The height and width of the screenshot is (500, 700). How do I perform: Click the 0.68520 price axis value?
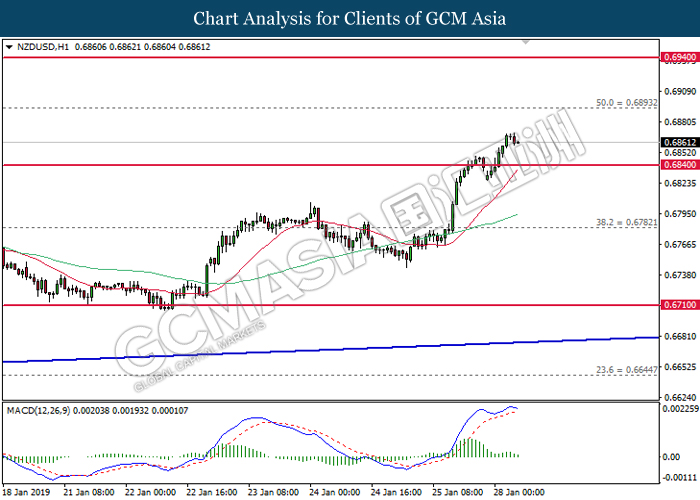pos(680,153)
